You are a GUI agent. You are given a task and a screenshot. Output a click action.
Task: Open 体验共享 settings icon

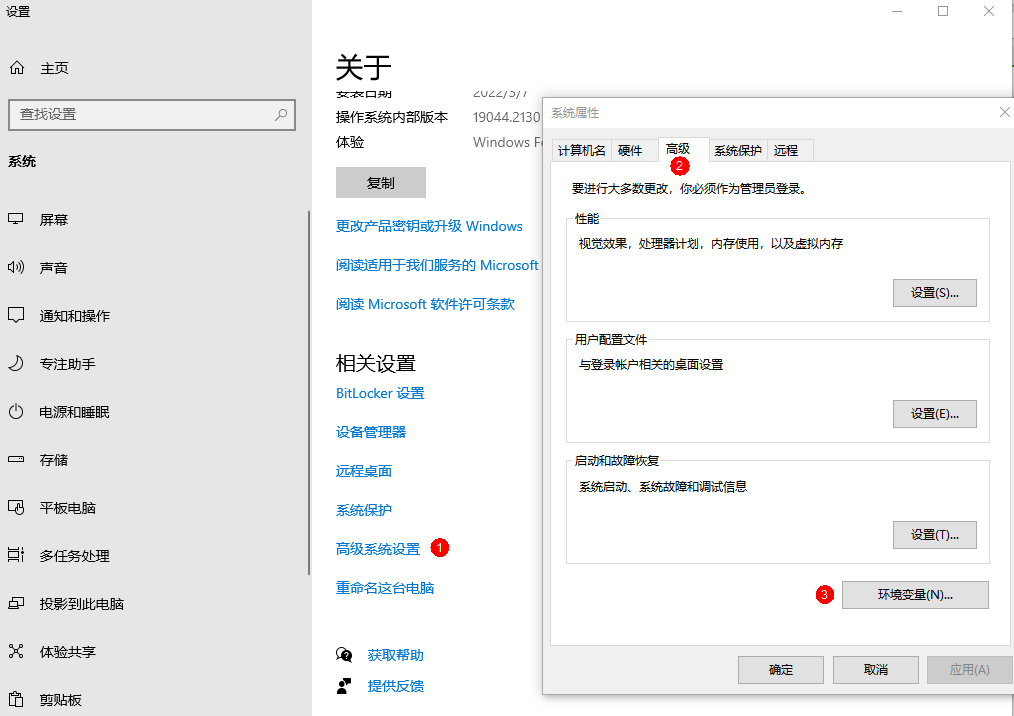pos(20,652)
